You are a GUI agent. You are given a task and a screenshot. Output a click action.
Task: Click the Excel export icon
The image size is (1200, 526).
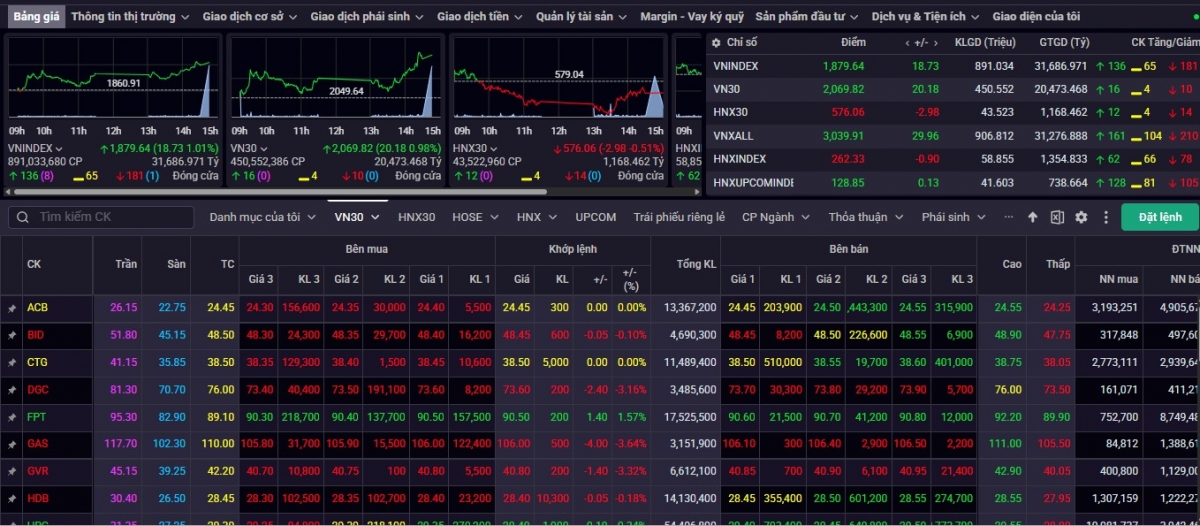(x=1057, y=217)
